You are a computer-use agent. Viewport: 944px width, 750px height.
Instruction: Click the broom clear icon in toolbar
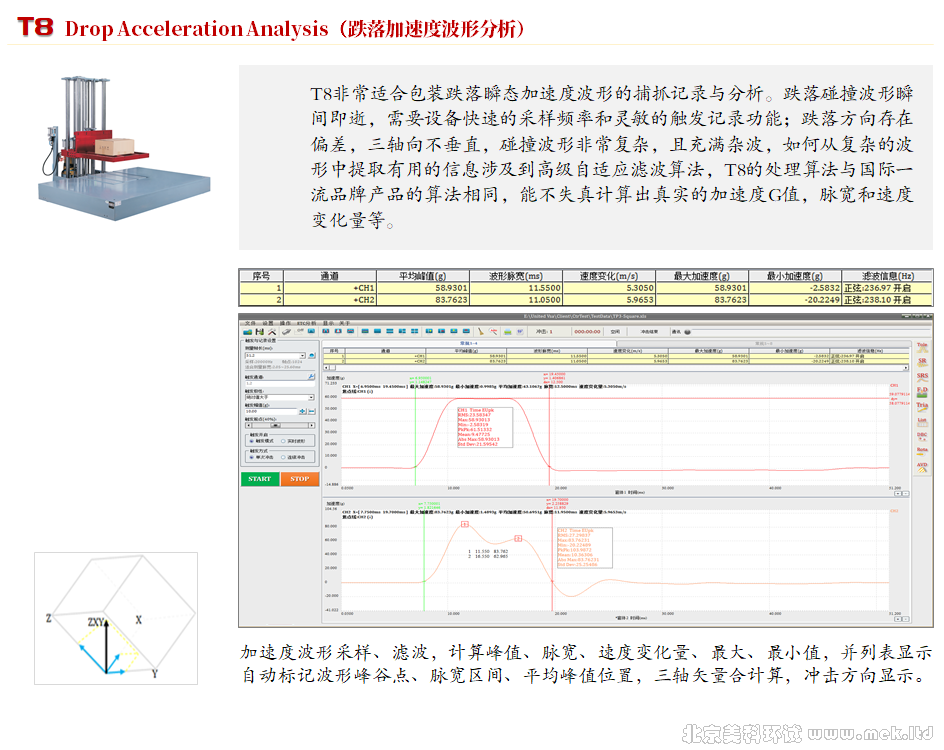pos(480,332)
